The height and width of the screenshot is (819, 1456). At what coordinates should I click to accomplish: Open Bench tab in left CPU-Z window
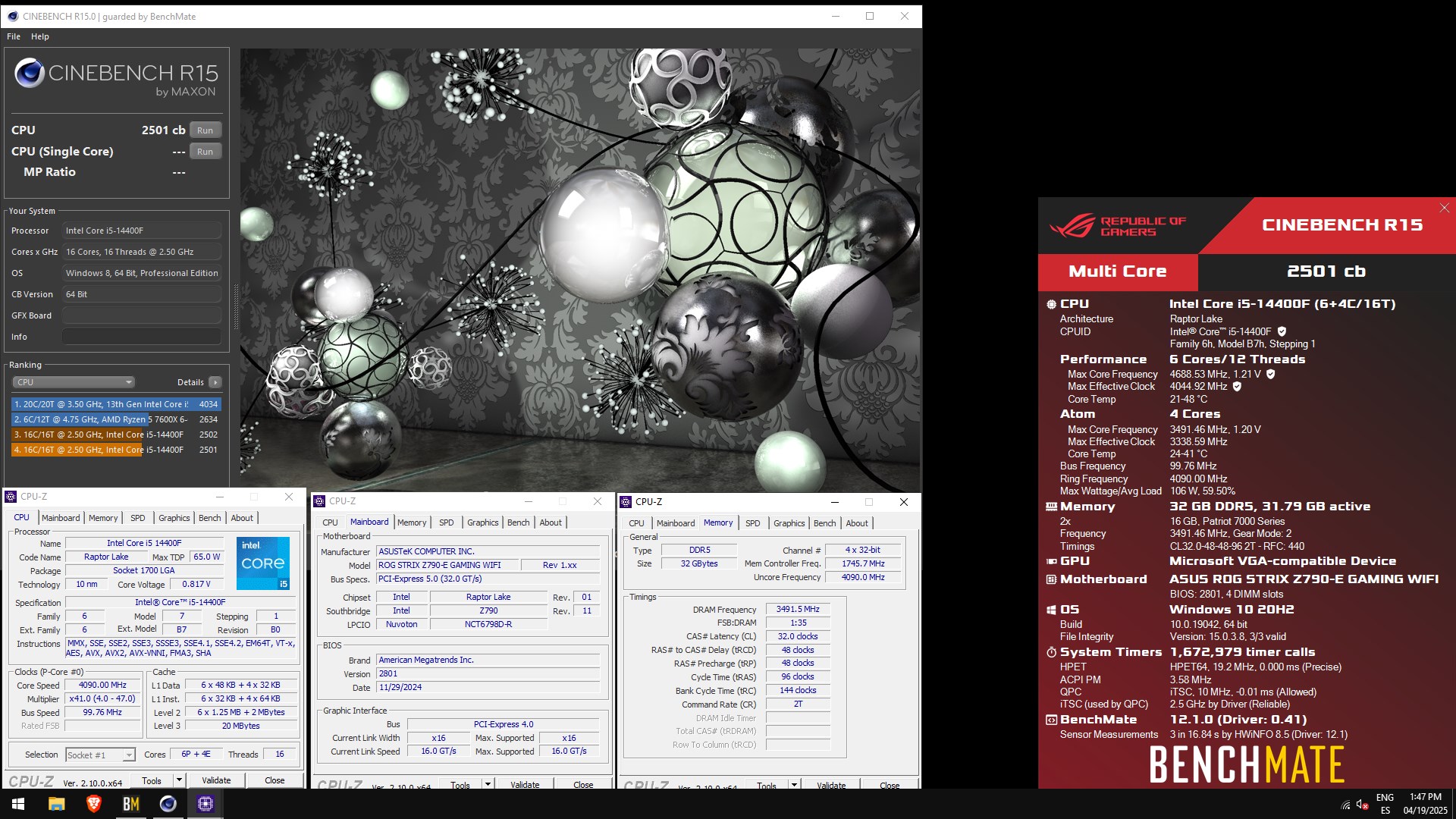click(210, 518)
